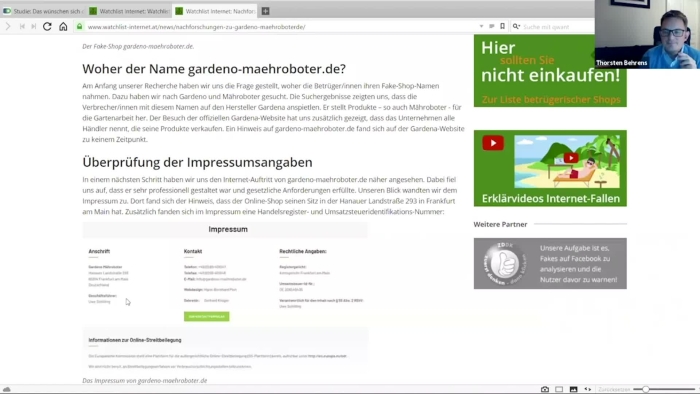Reload the current page
The width and height of the screenshot is (700, 394).
point(47,27)
